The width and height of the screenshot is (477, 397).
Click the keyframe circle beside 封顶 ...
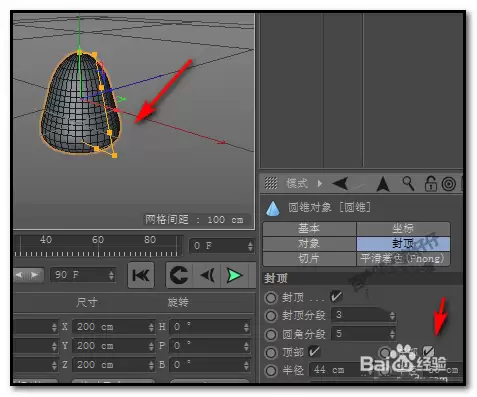[x=271, y=297]
